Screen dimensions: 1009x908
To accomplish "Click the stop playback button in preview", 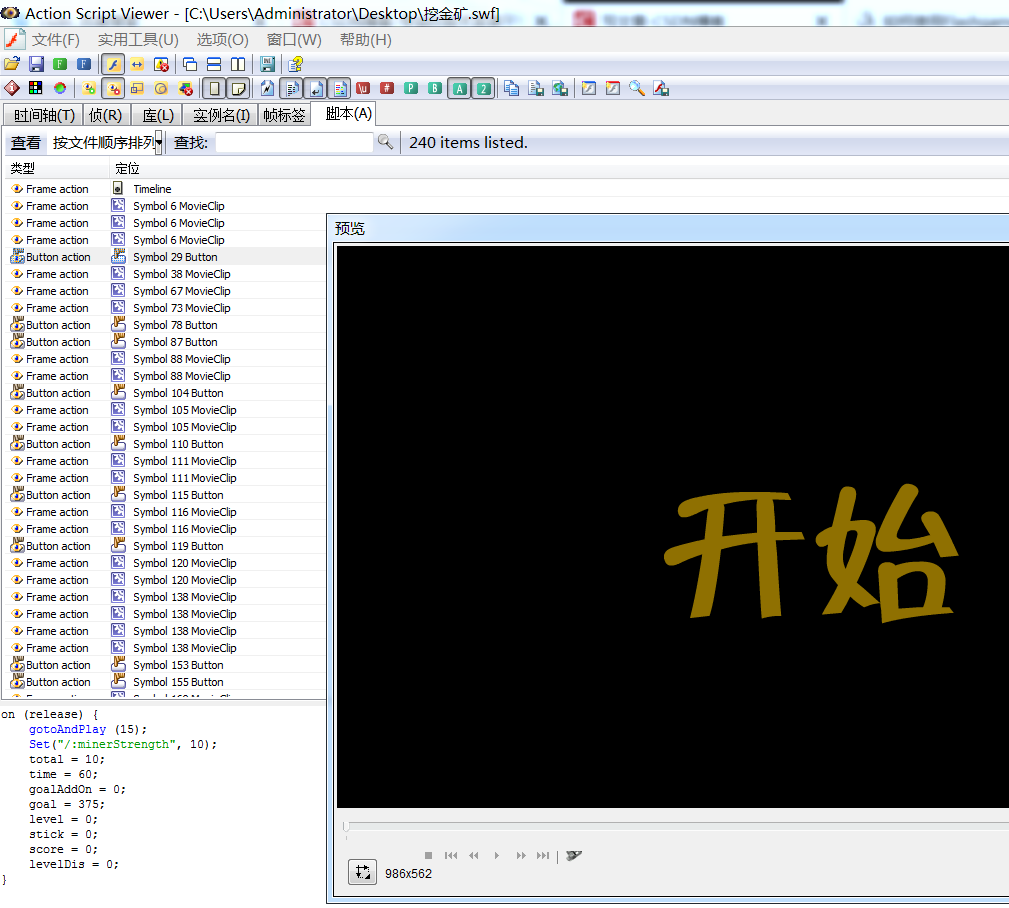I will (429, 855).
